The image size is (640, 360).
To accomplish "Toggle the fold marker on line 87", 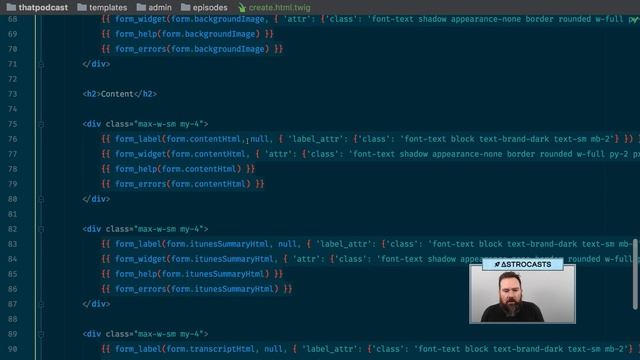I will 41,304.
